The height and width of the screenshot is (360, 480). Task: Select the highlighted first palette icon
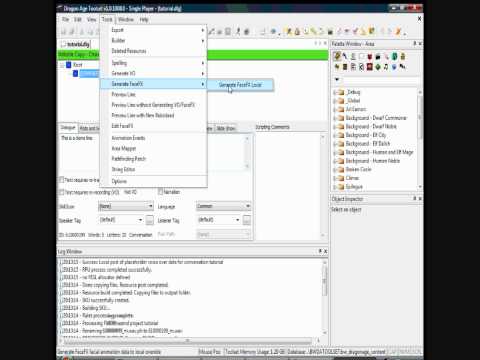pyautogui.click(x=337, y=56)
